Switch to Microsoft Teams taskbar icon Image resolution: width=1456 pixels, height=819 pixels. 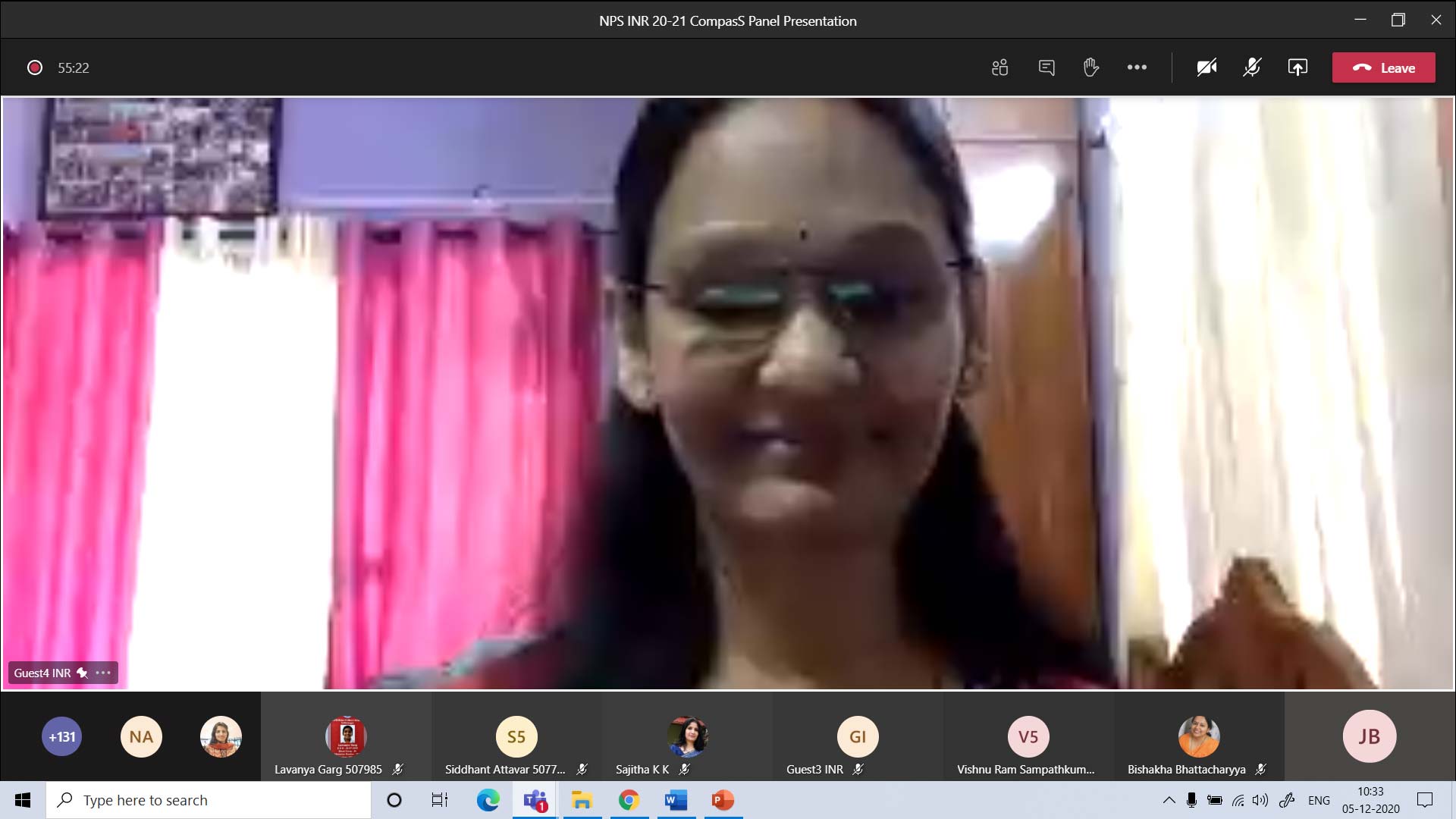pos(535,800)
